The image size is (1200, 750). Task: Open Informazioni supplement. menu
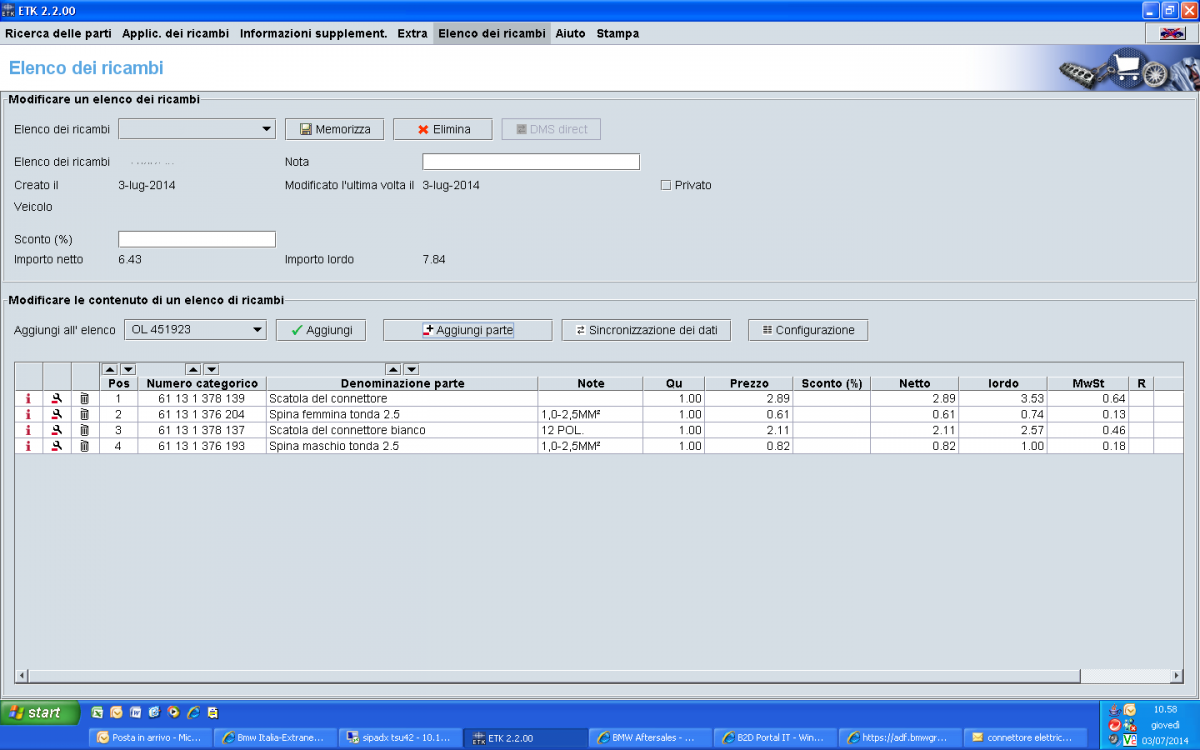[x=314, y=33]
